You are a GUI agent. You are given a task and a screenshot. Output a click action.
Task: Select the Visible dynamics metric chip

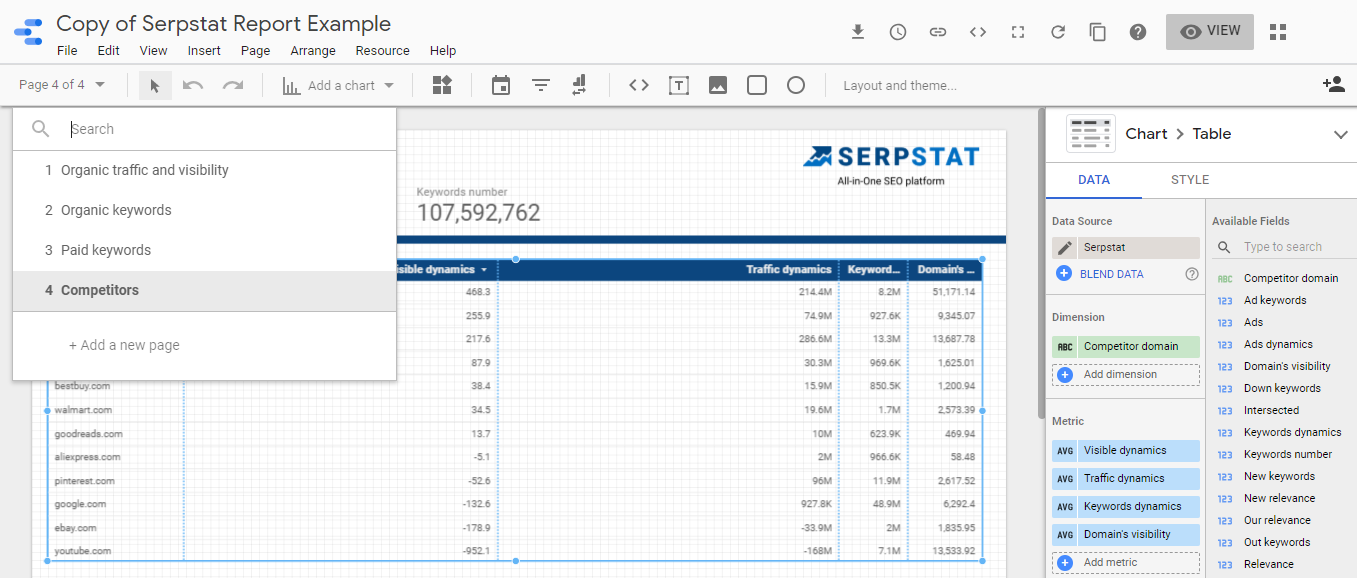click(1126, 451)
